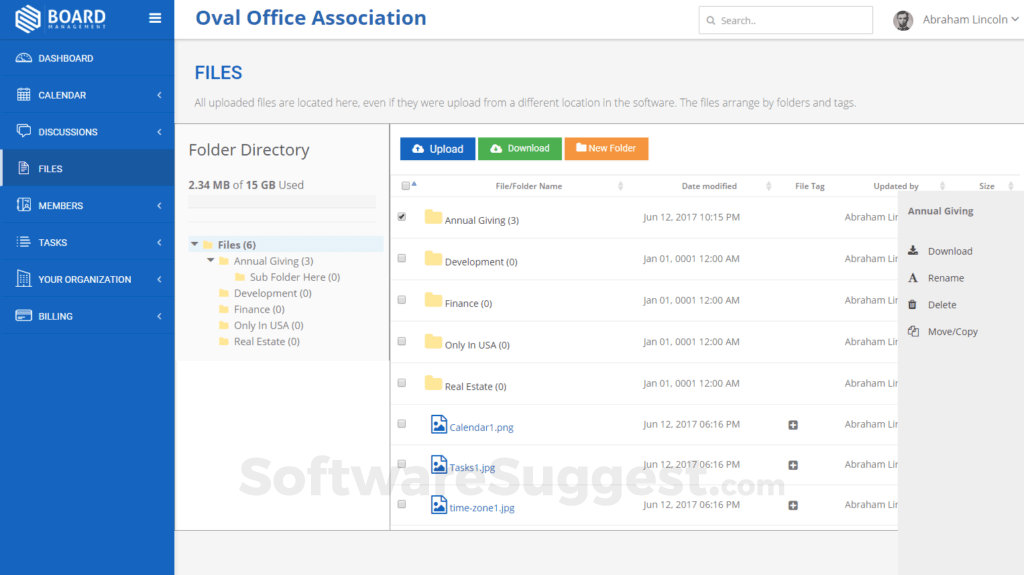Screen dimensions: 1024x575
Task: Click the Discussions speech bubble icon
Action: click(x=24, y=131)
